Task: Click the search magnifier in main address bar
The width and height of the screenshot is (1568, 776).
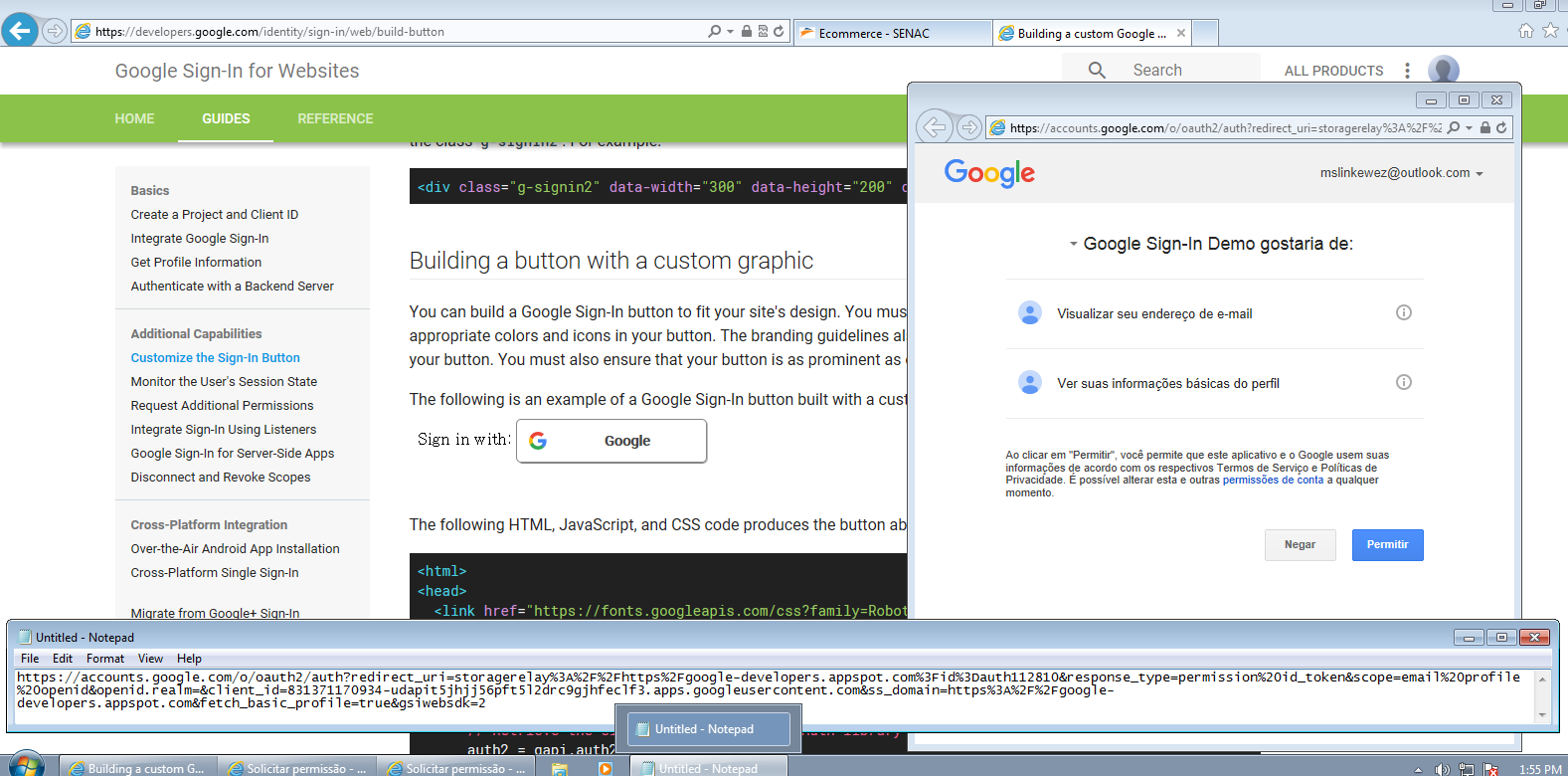Action: pos(714,31)
